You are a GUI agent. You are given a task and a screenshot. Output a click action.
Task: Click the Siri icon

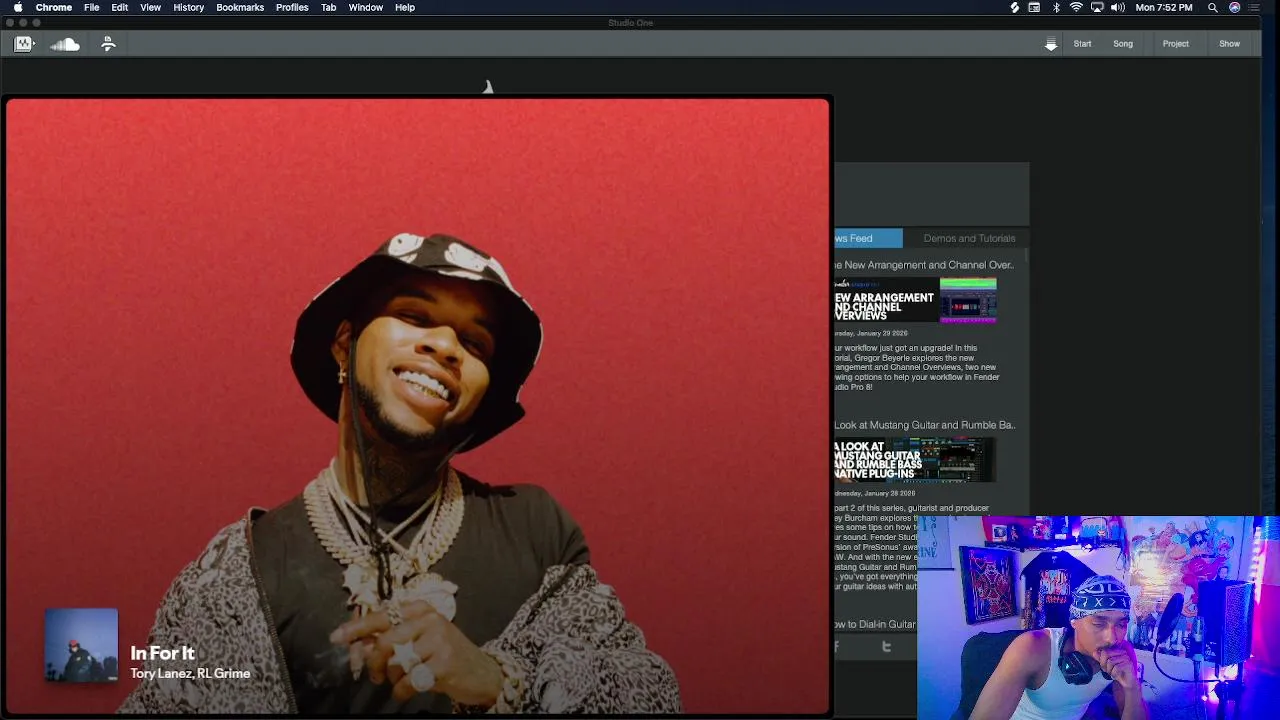point(1235,7)
